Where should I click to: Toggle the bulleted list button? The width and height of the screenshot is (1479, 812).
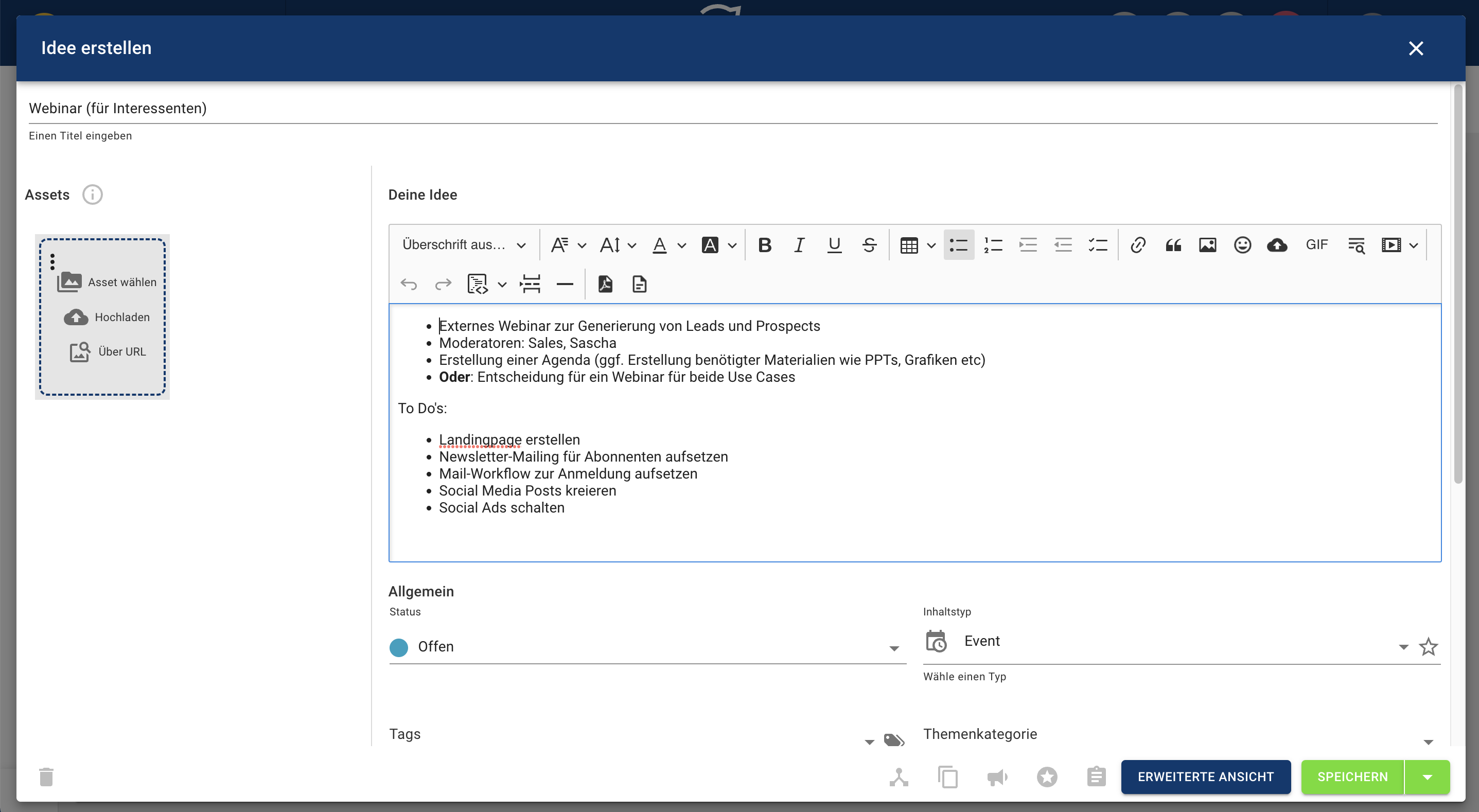point(959,245)
